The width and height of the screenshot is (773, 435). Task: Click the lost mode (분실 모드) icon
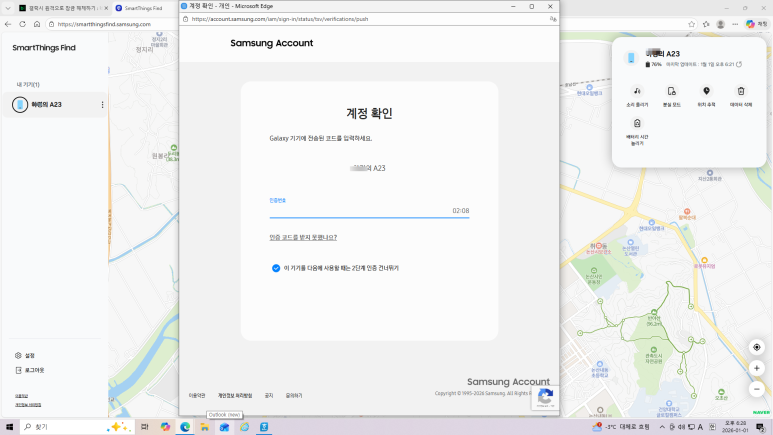671,91
